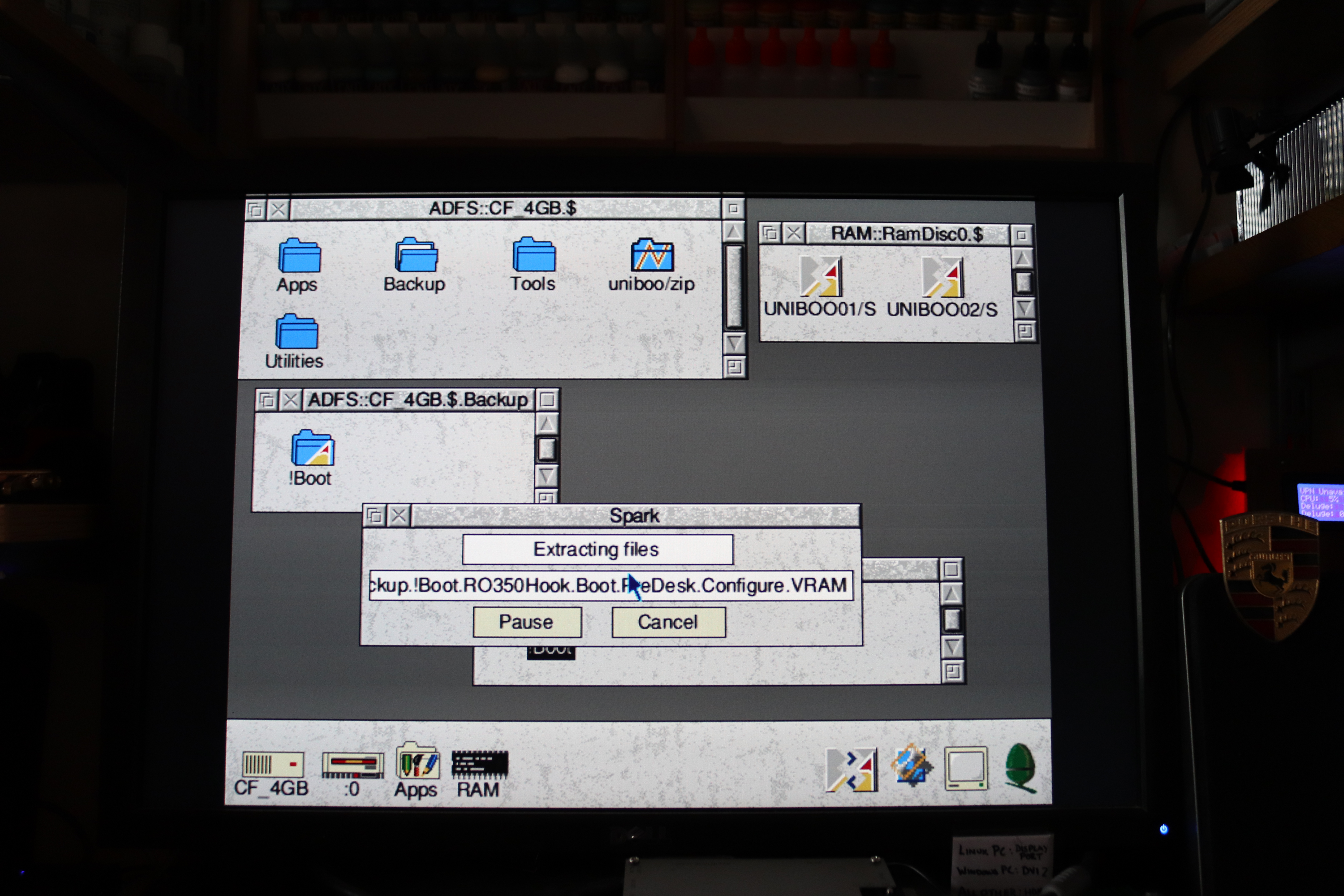This screenshot has width=1344, height=896.
Task: Click the RamDisc0 scroll thumb
Action: click(1023, 283)
